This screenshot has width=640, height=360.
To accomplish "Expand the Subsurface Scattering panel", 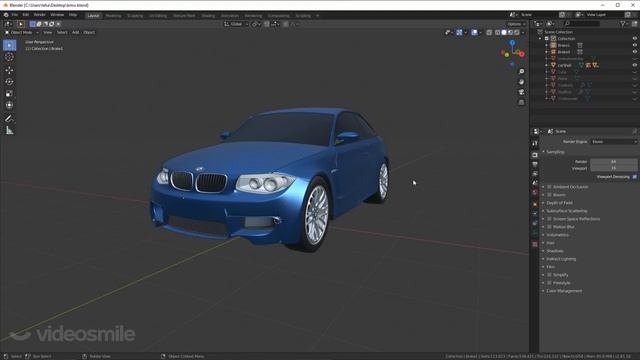I will click(567, 211).
